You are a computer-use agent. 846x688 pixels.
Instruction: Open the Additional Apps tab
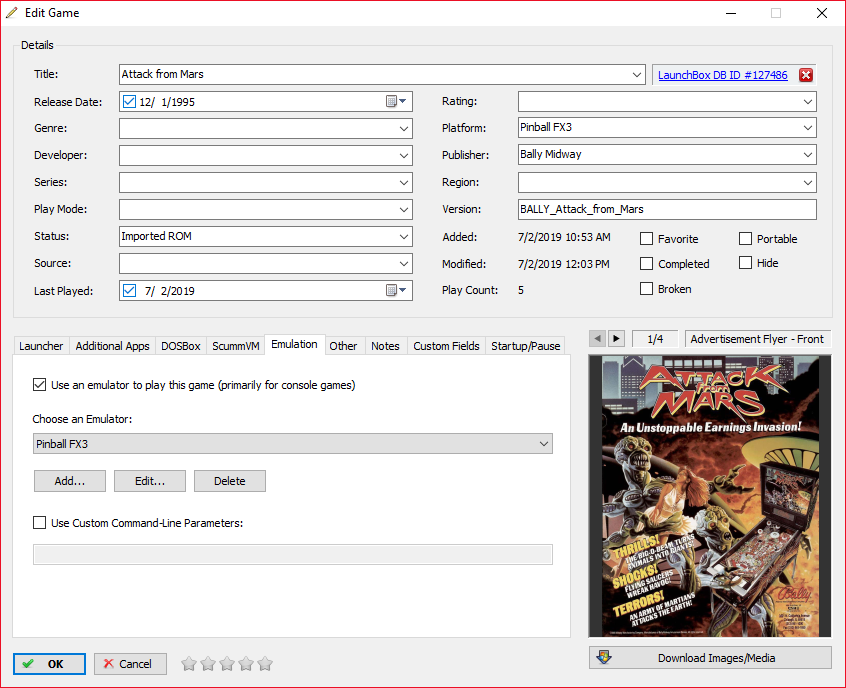pyautogui.click(x=112, y=346)
